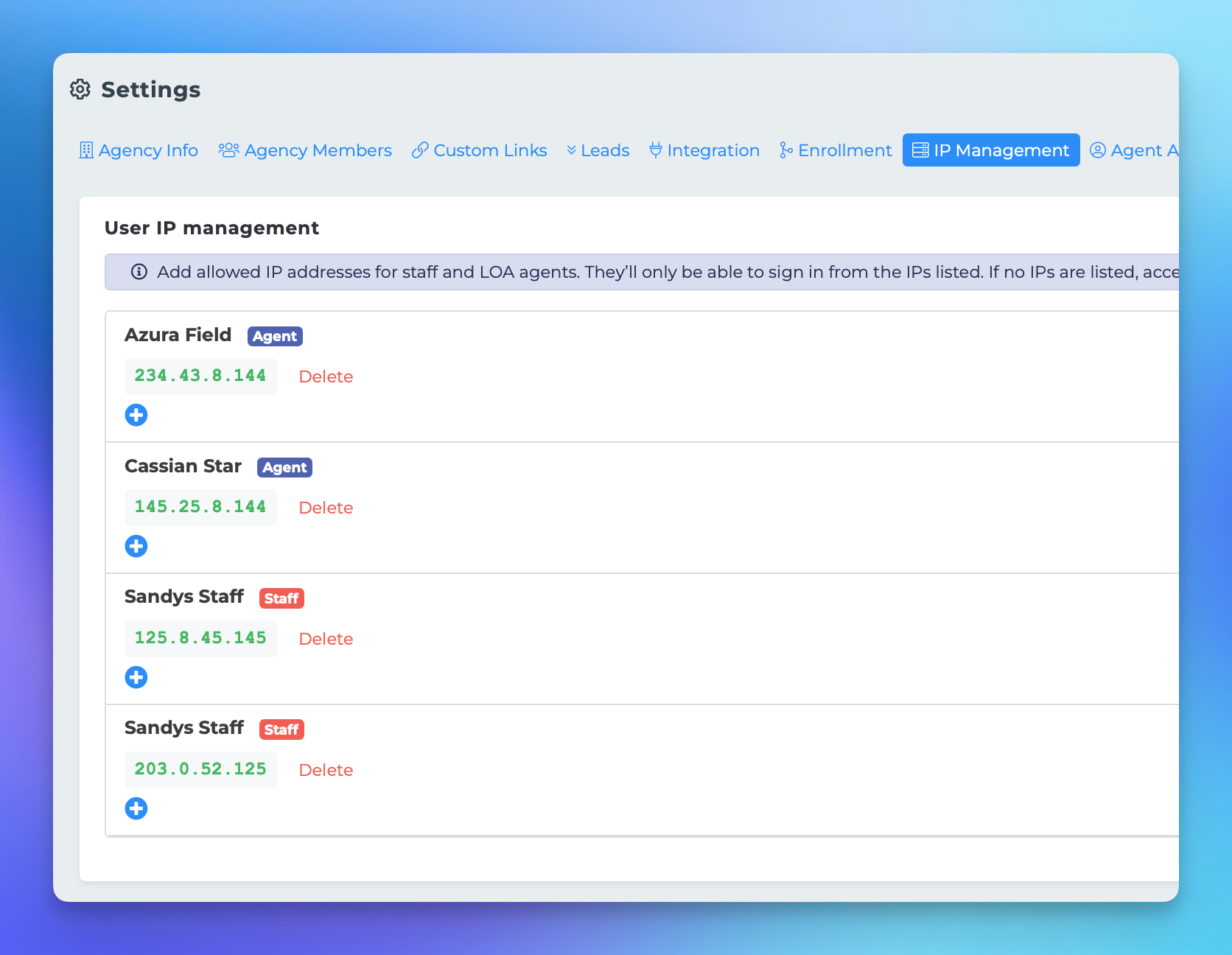Select the IP Management tab
The width and height of the screenshot is (1232, 955).
coord(991,150)
